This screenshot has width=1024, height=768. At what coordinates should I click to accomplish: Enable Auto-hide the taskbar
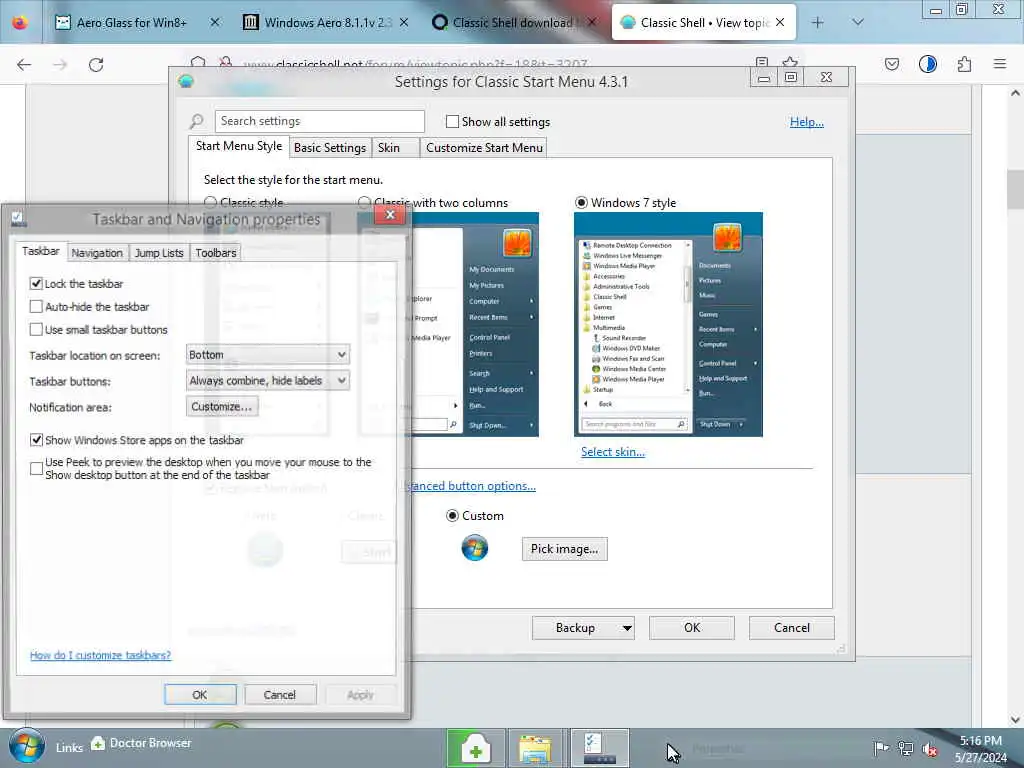click(x=36, y=306)
